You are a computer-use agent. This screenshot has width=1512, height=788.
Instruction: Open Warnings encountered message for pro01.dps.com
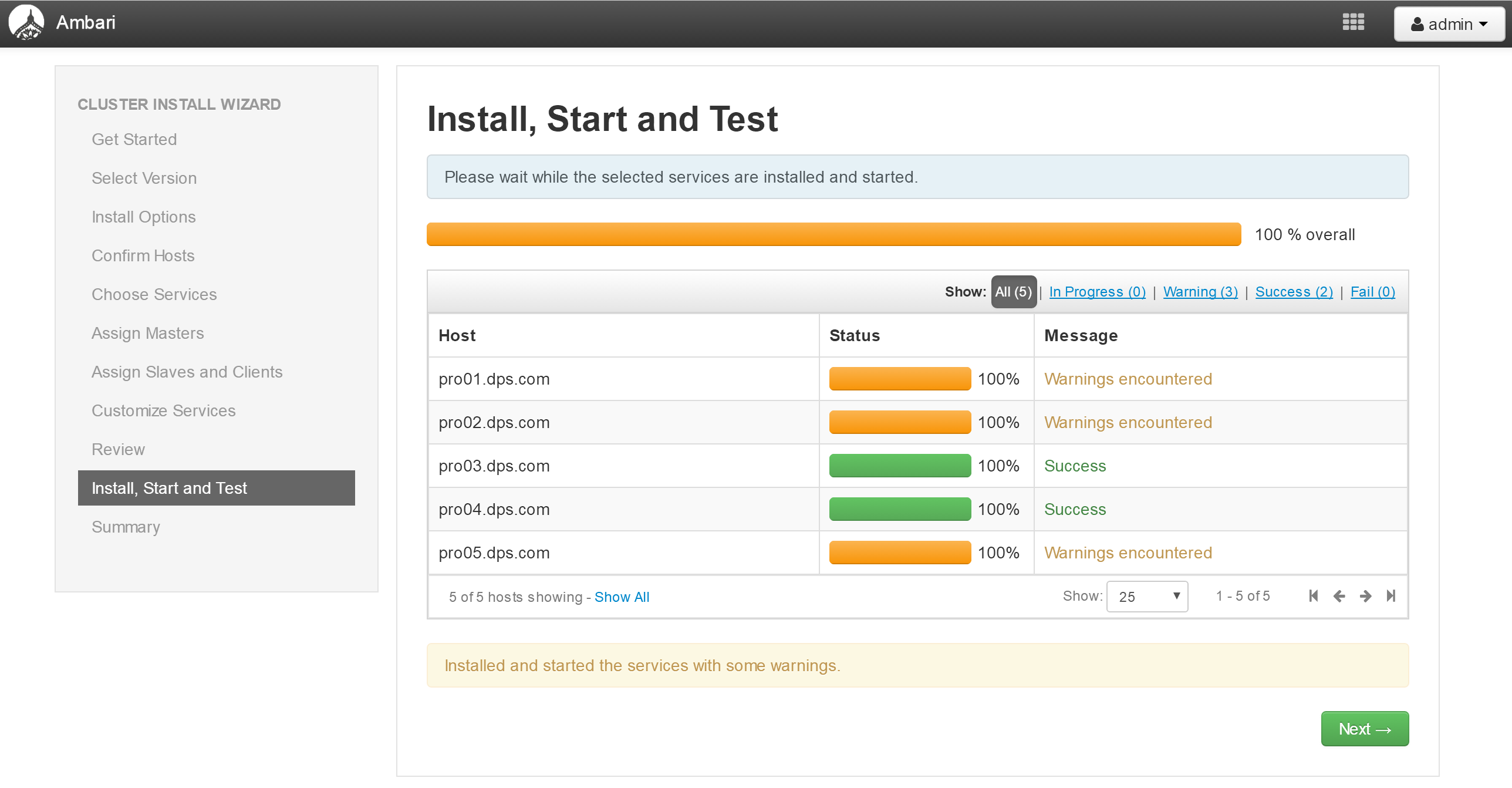click(1128, 379)
